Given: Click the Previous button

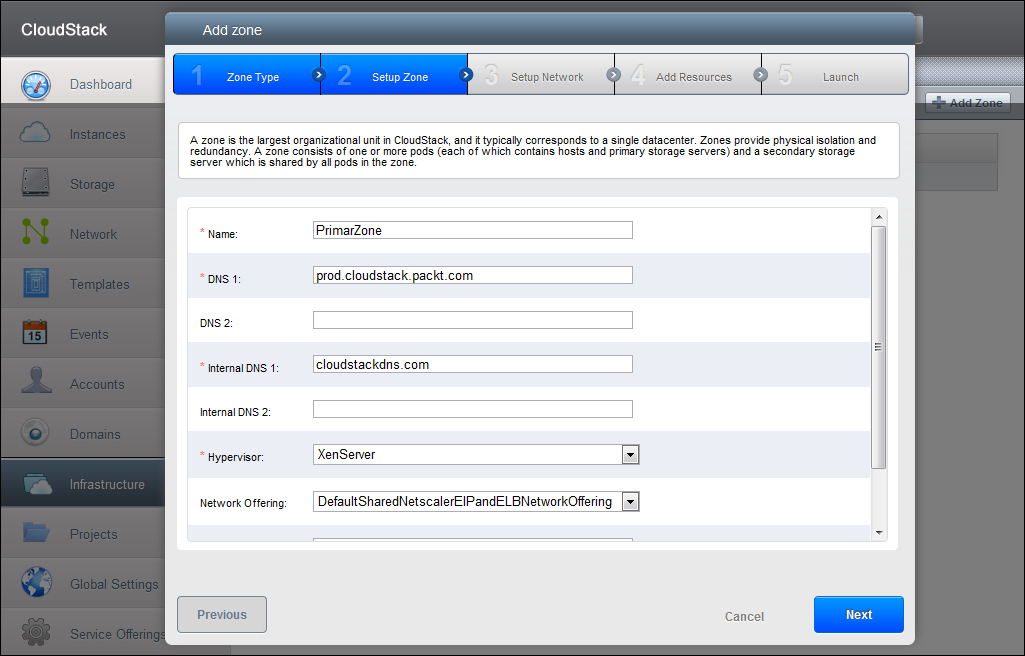Looking at the screenshot, I should coord(222,615).
